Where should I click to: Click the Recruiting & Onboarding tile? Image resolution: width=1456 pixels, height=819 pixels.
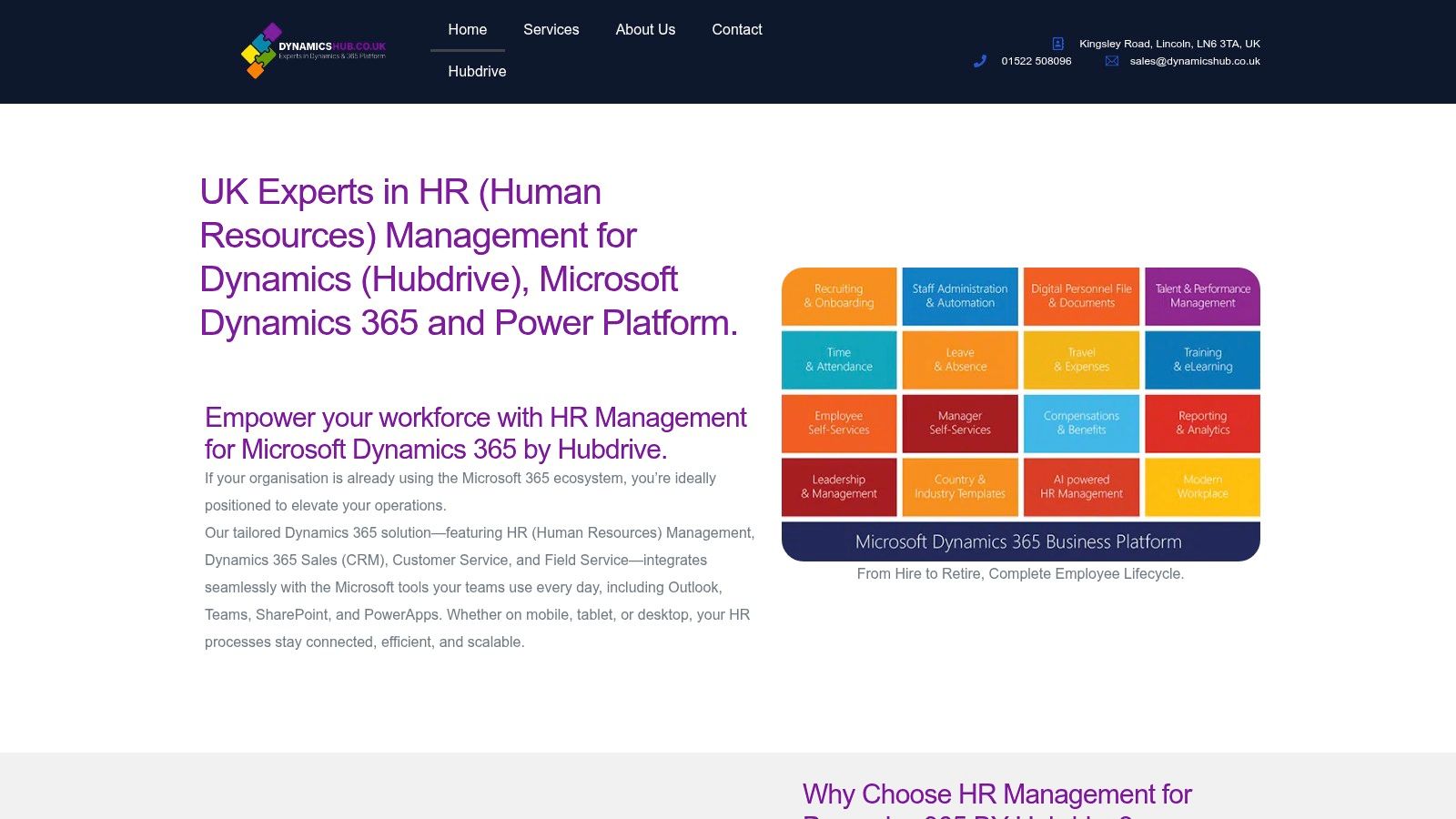pyautogui.click(x=839, y=296)
